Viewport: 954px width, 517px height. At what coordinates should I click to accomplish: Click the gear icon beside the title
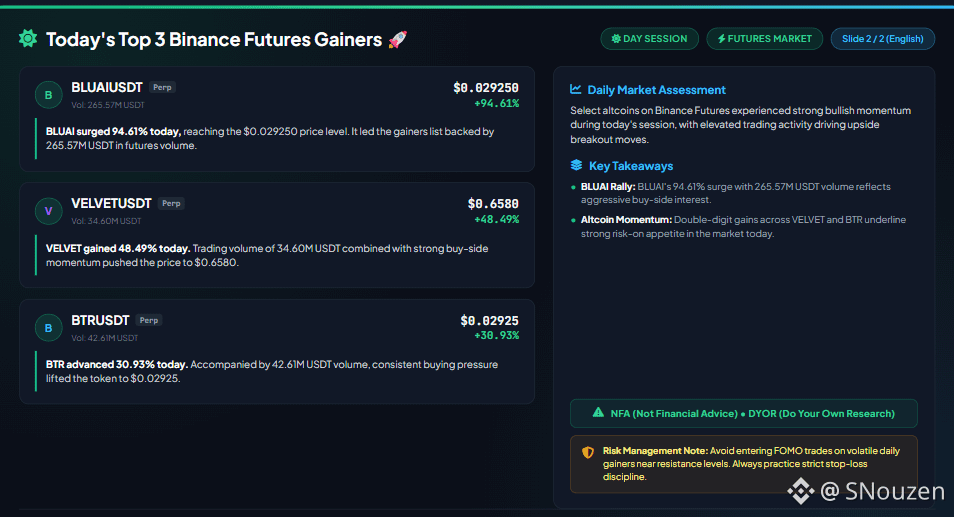27,38
